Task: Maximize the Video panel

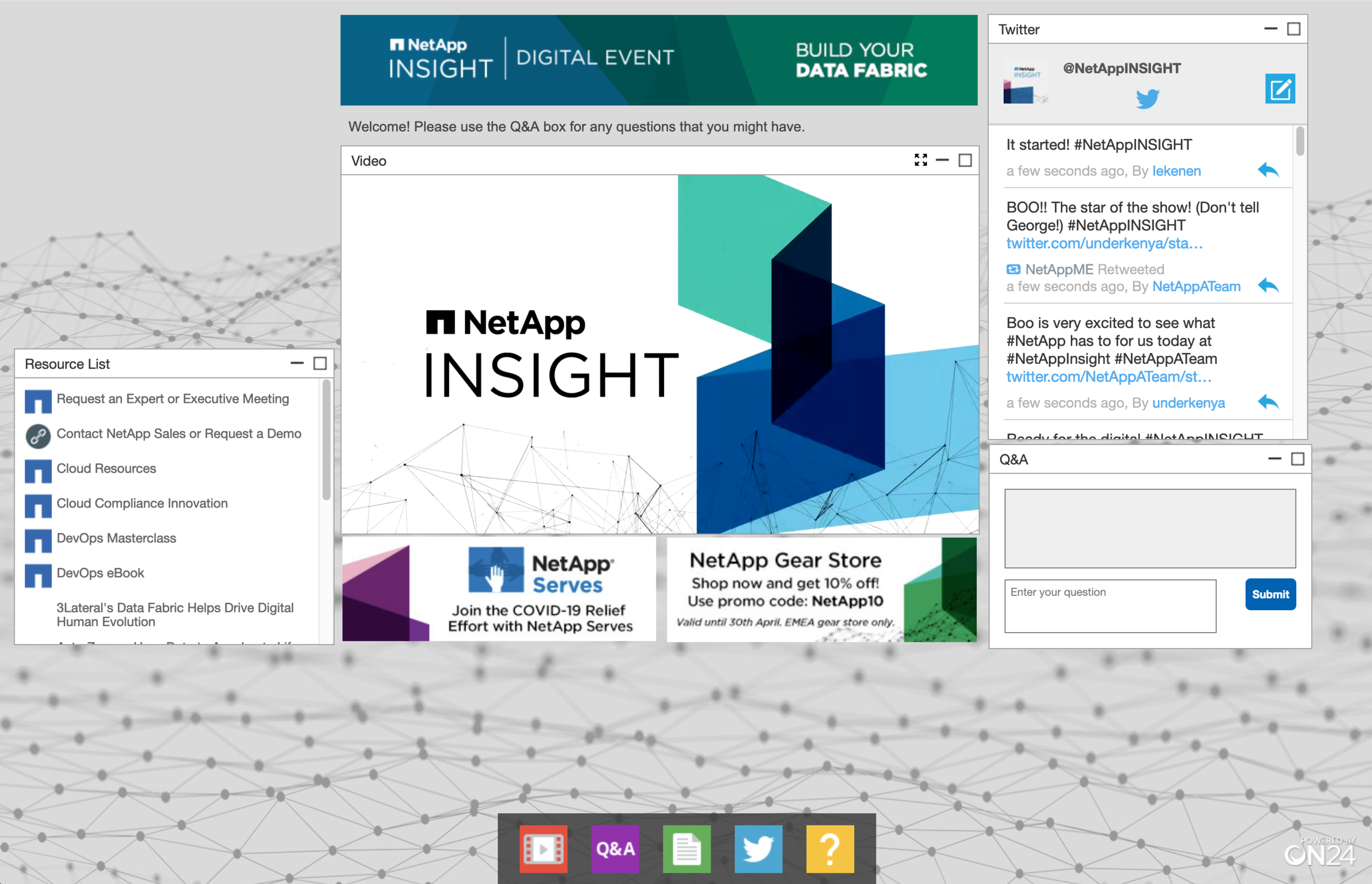Action: point(965,160)
